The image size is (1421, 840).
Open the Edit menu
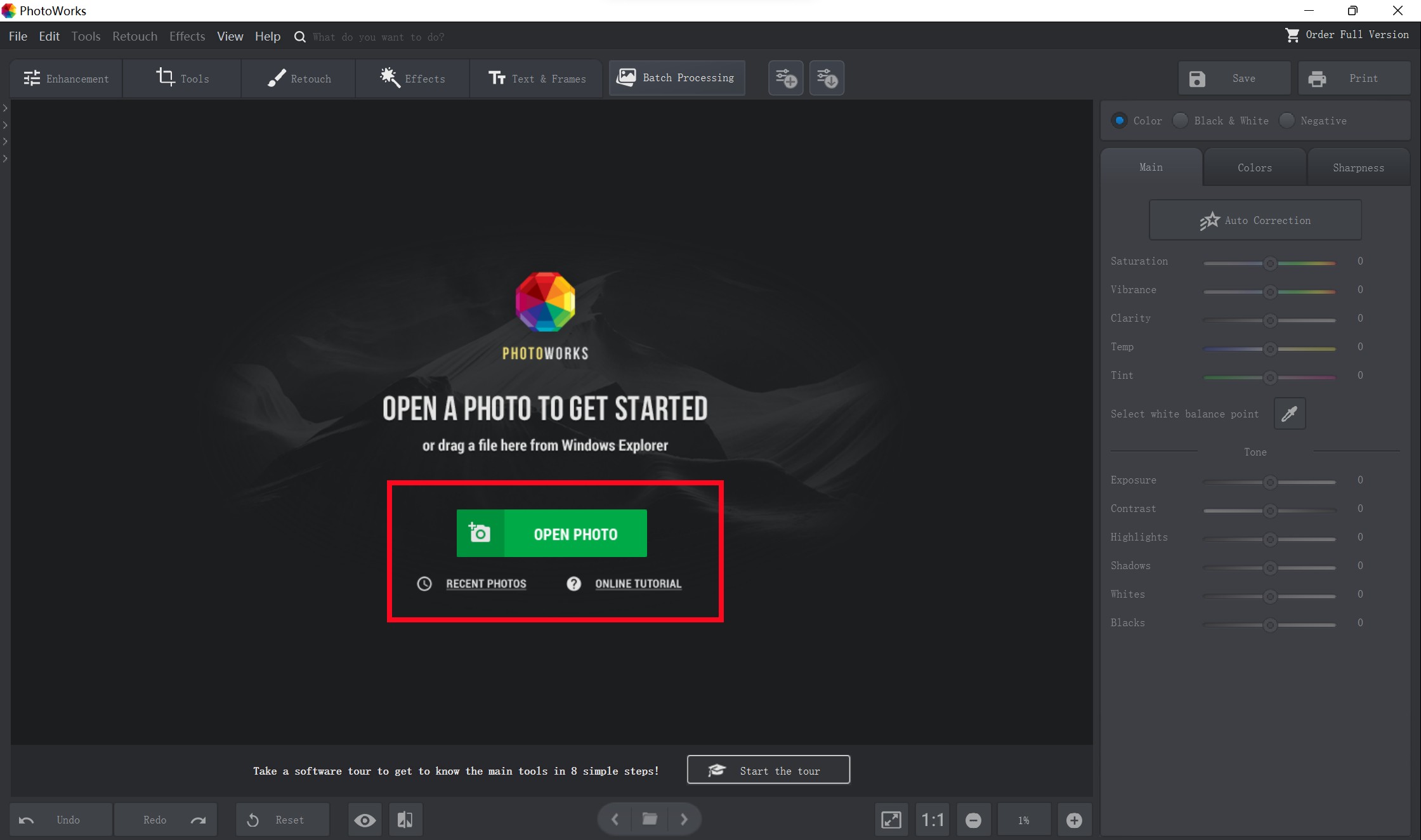click(49, 36)
